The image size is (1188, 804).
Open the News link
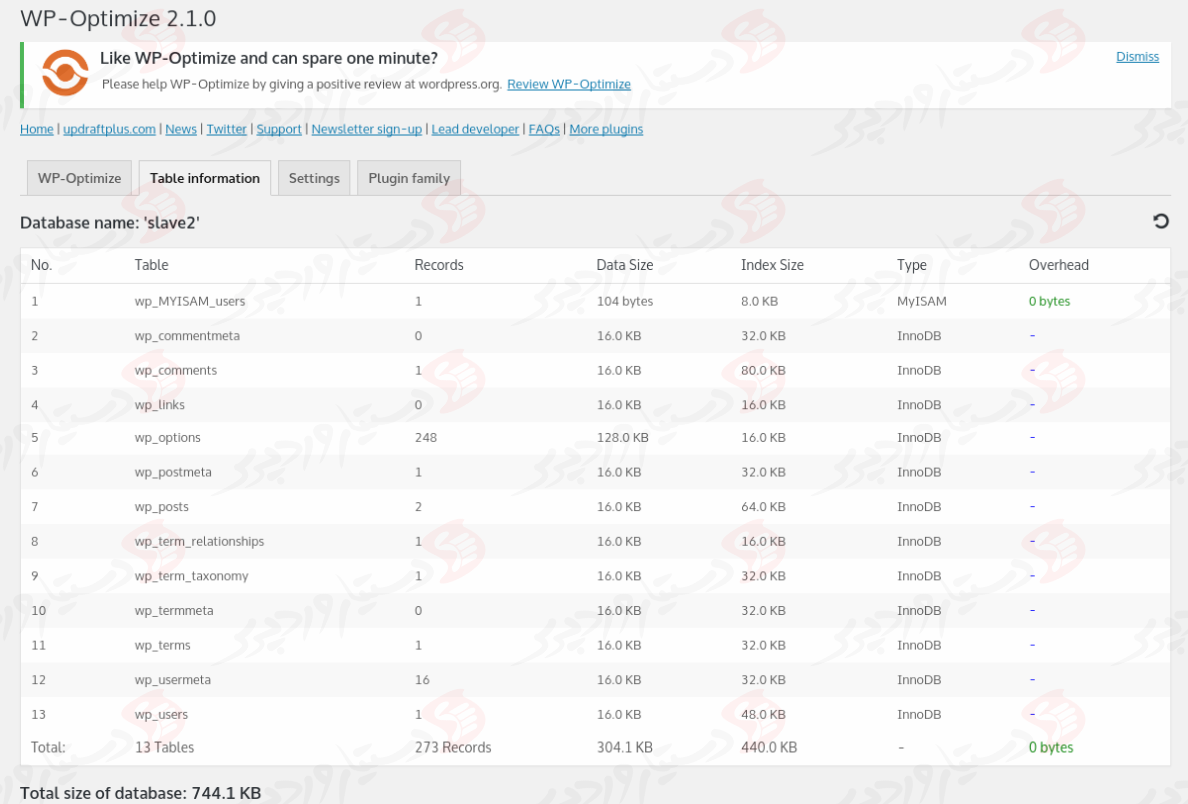(x=180, y=129)
